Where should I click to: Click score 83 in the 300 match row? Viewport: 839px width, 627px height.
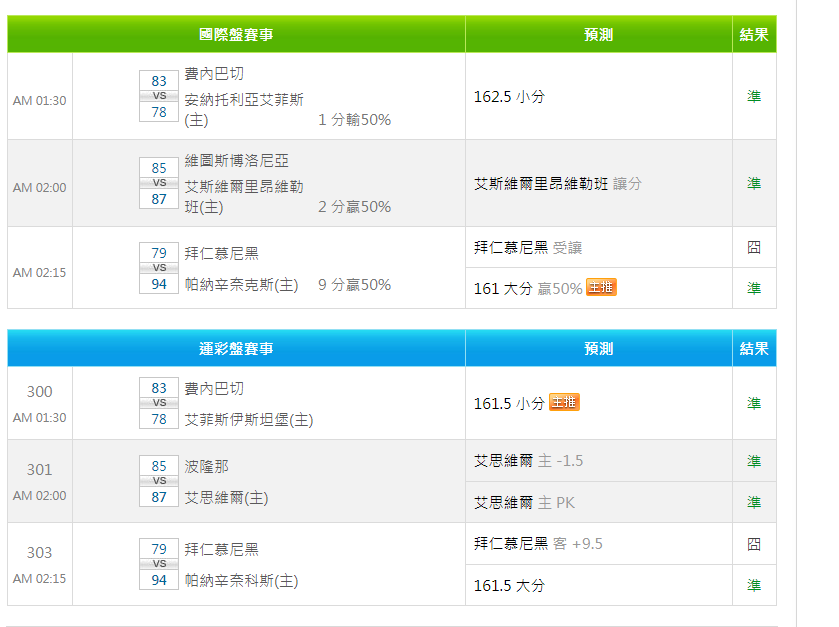click(159, 388)
